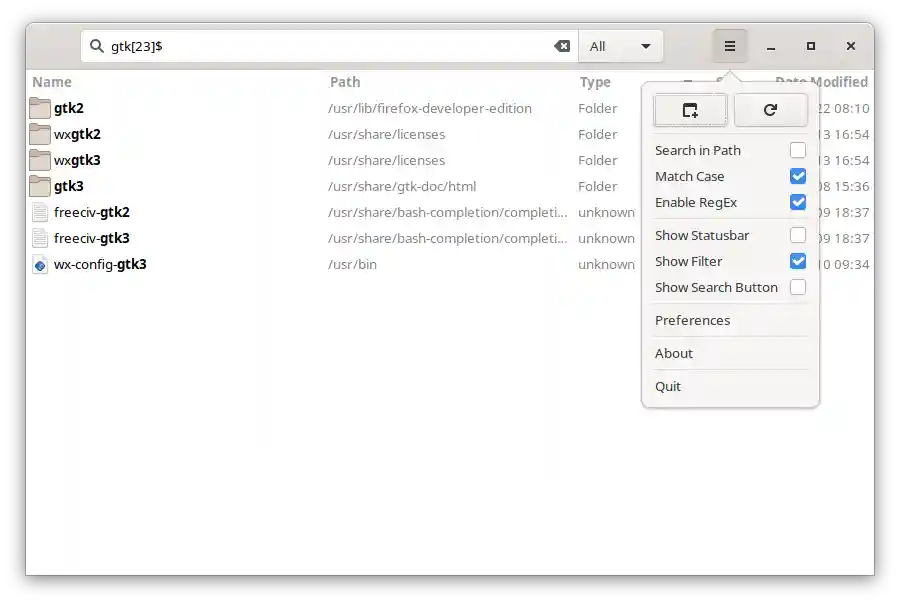Select the wxgtk2 result name
The height and width of the screenshot is (604, 900).
coord(77,134)
